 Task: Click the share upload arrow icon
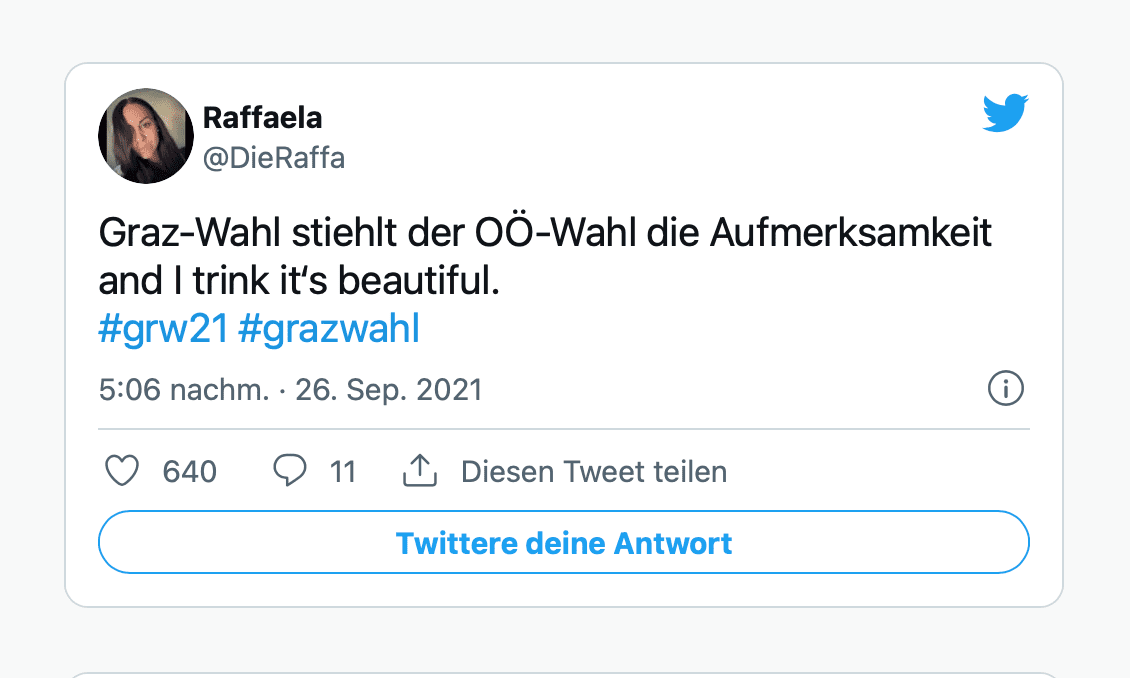point(421,471)
